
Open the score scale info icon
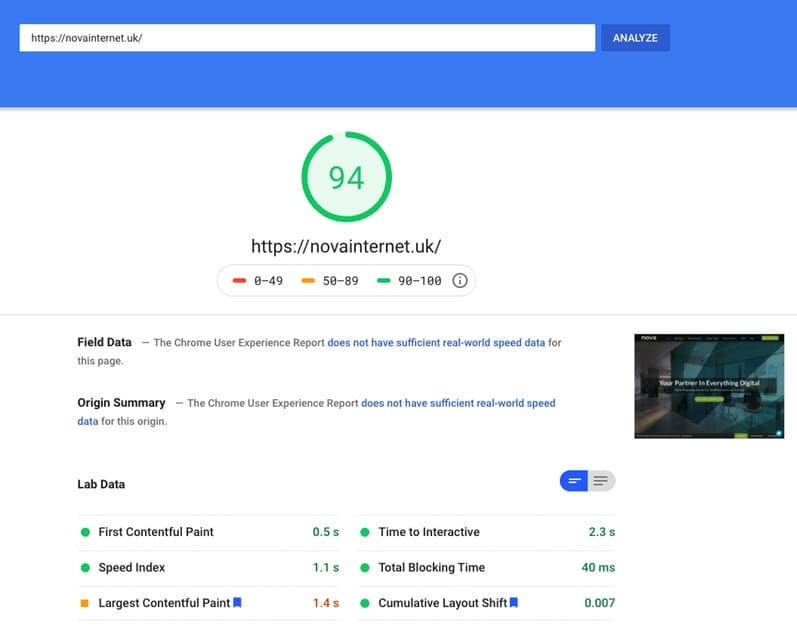pyautogui.click(x=459, y=281)
